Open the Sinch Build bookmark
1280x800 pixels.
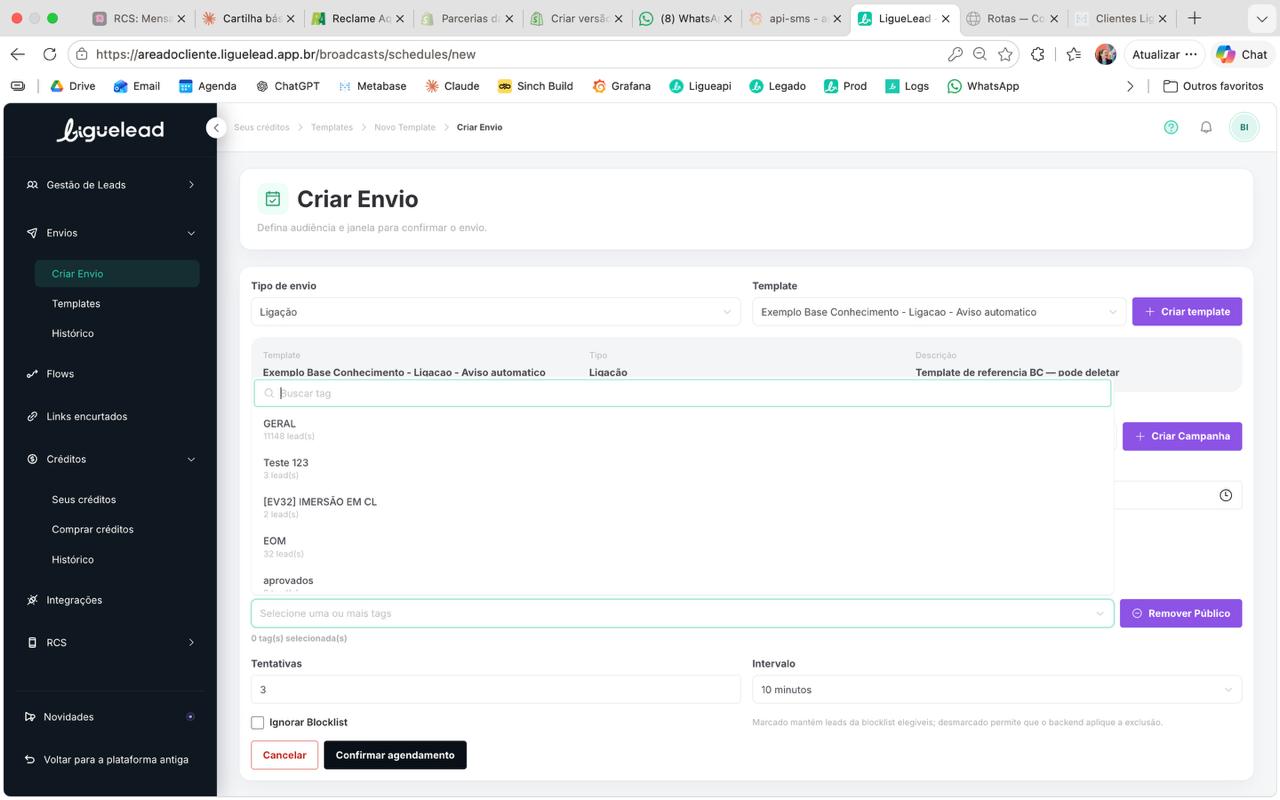tap(535, 86)
